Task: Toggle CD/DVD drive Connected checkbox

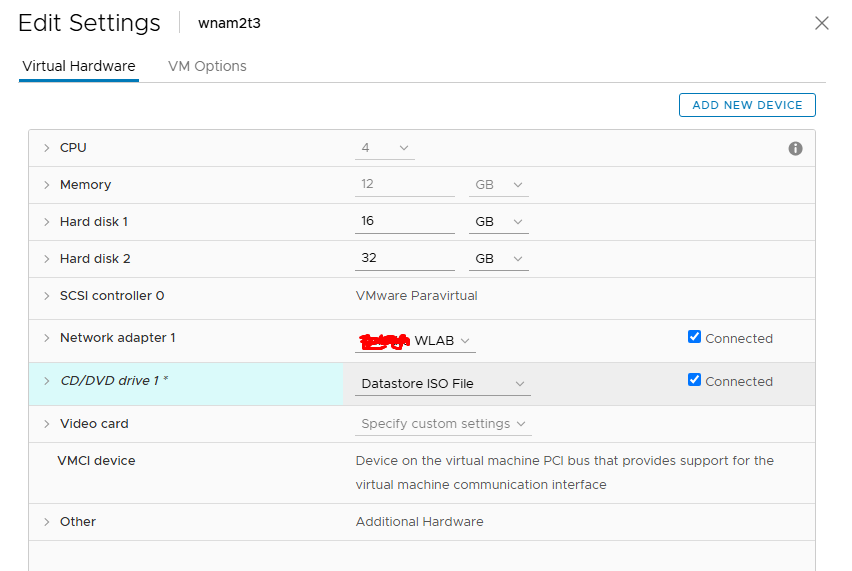Action: click(x=694, y=380)
